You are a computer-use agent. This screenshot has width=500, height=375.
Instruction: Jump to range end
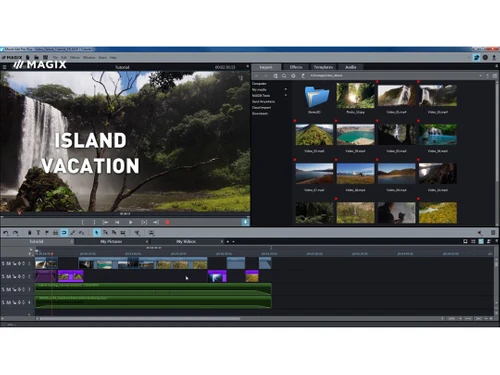(156, 222)
